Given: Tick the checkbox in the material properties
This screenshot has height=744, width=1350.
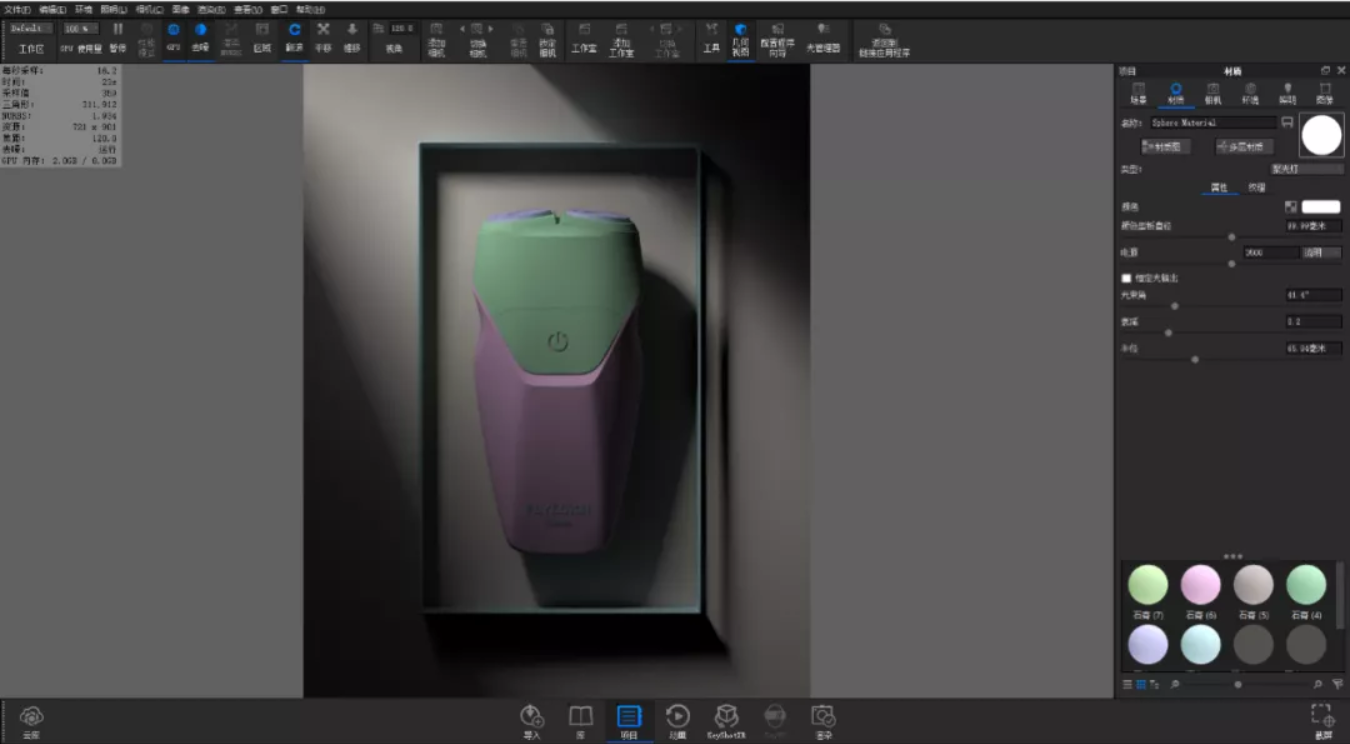Looking at the screenshot, I should pyautogui.click(x=1126, y=278).
